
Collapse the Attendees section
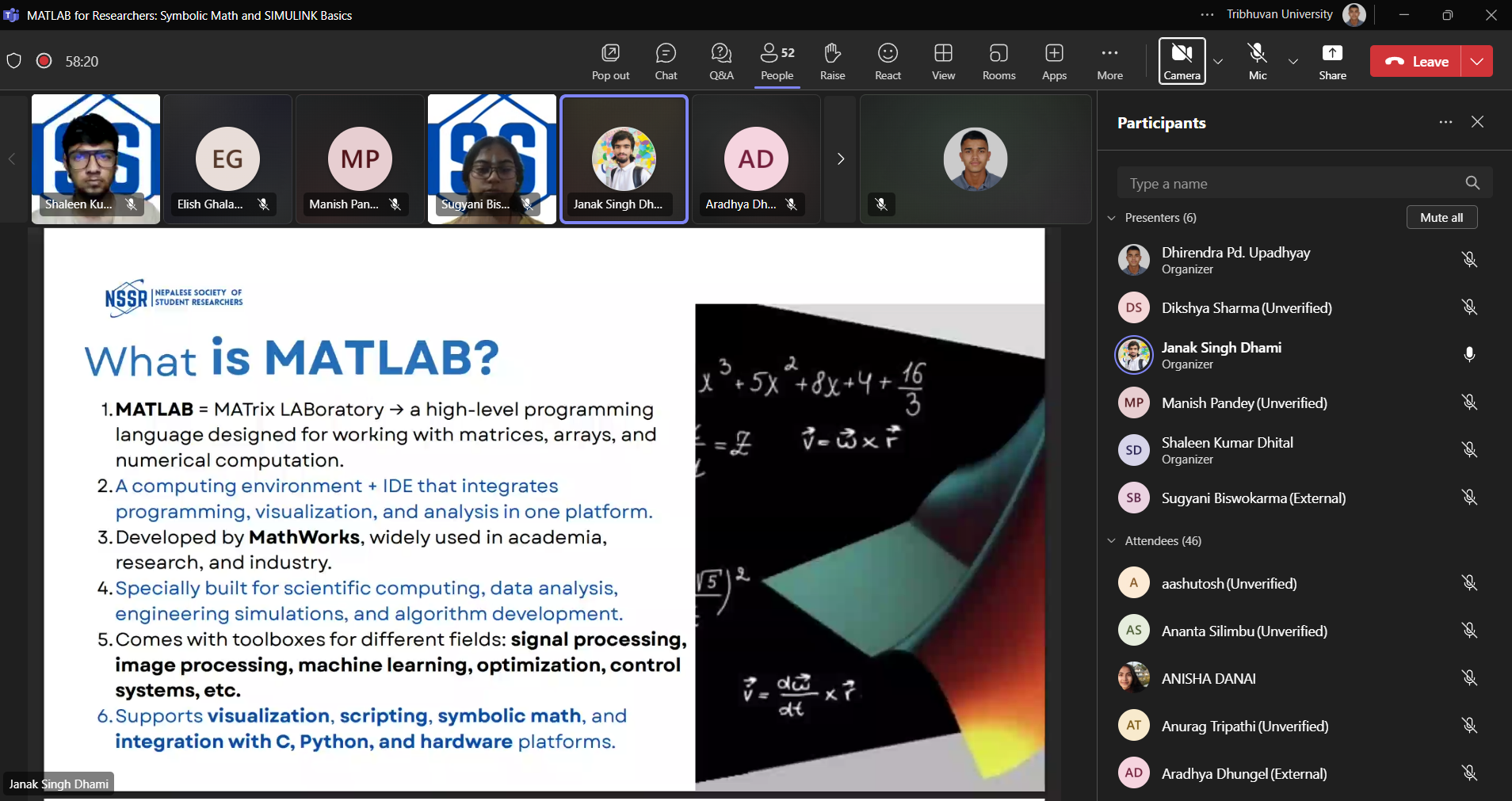[1112, 541]
